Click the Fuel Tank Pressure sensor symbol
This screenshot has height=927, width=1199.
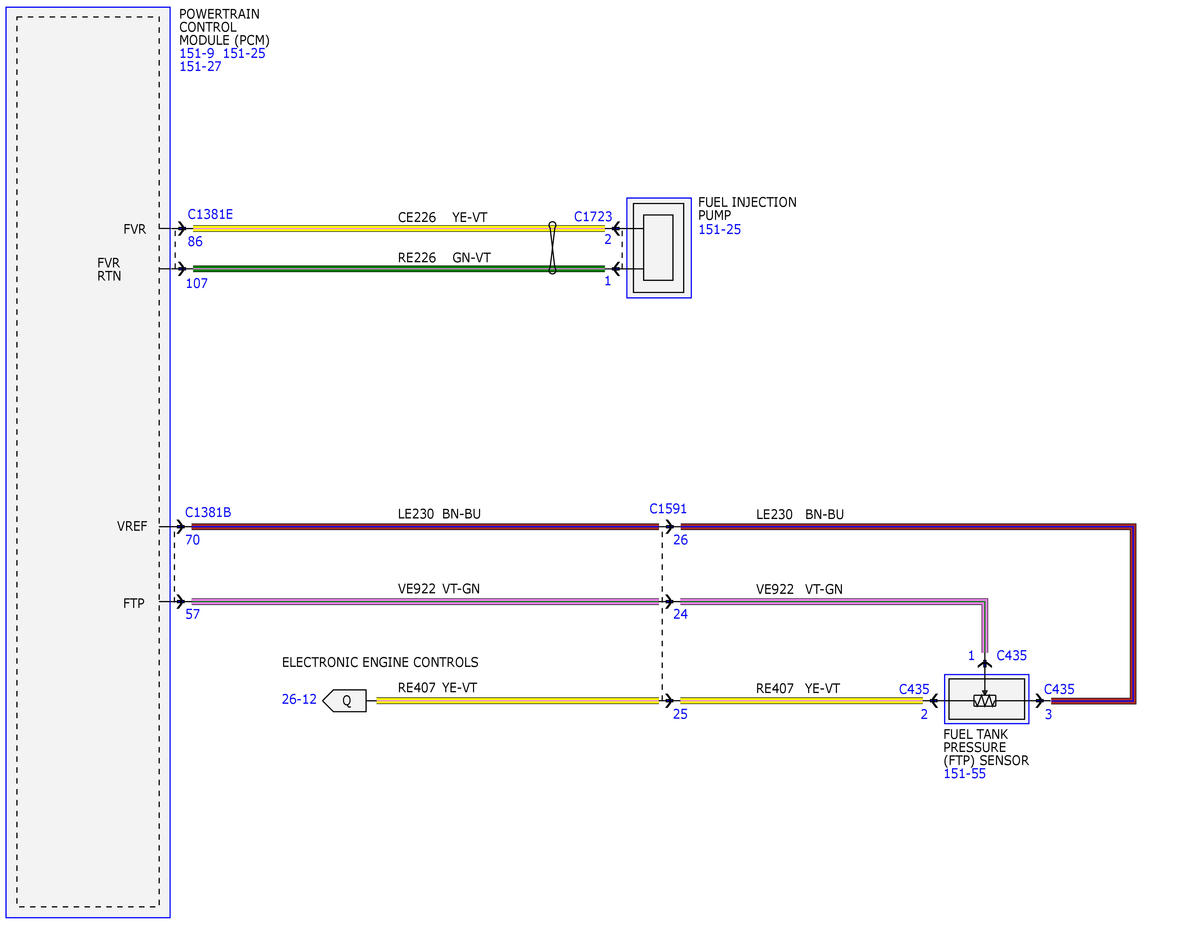986,699
